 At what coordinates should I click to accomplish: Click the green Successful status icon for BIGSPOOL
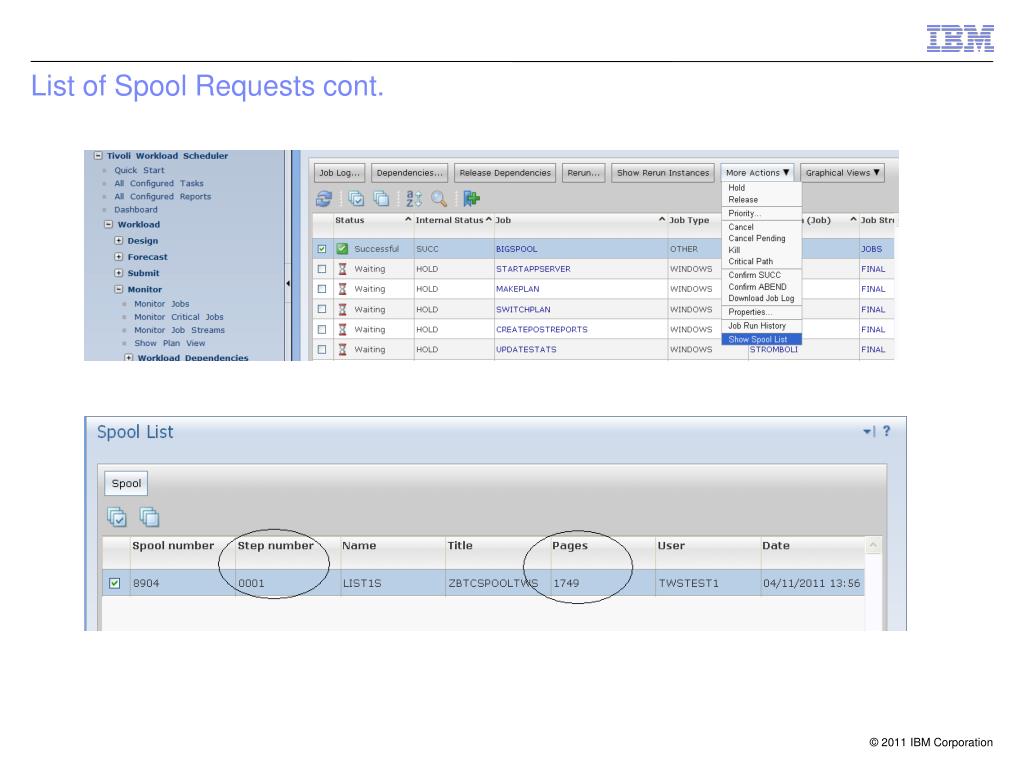pyautogui.click(x=342, y=249)
